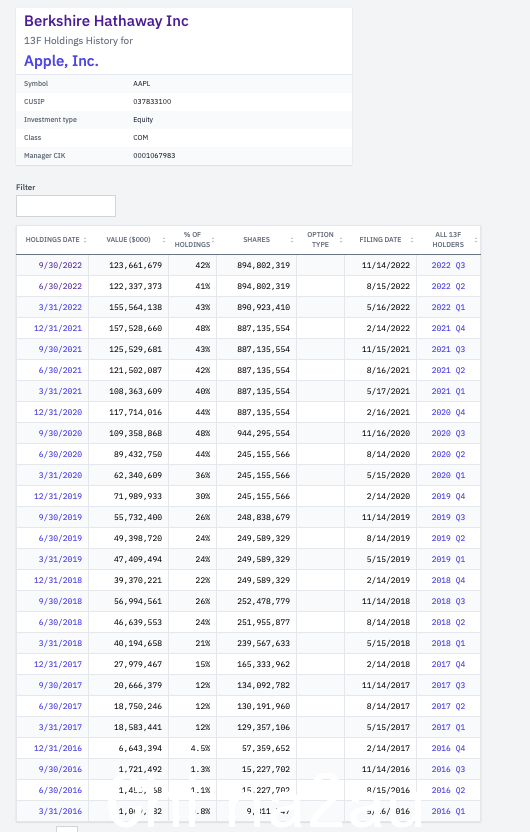Image resolution: width=530 pixels, height=832 pixels.
Task: Sort by All 13F Holders column
Action: (448, 240)
